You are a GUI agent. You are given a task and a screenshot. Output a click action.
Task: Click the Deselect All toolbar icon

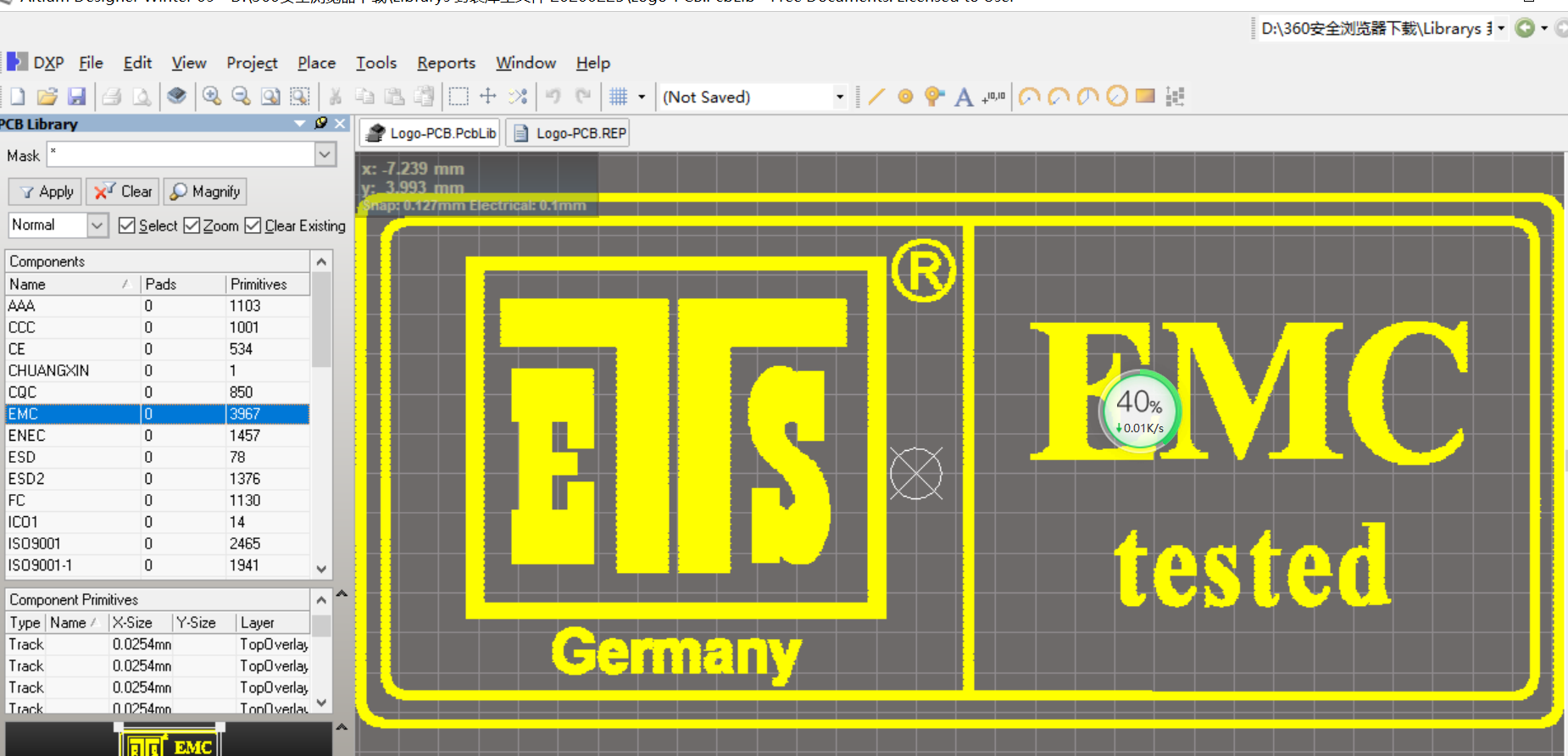[518, 97]
